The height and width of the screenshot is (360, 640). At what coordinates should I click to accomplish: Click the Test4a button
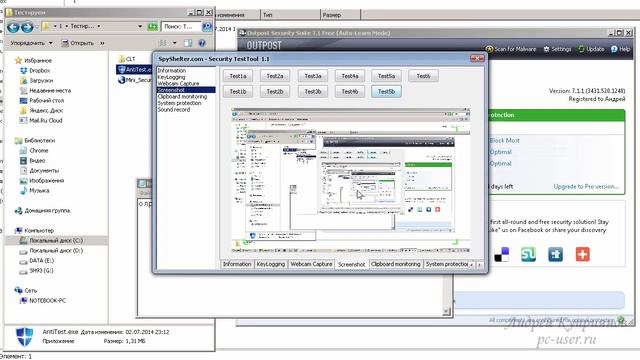coord(350,76)
